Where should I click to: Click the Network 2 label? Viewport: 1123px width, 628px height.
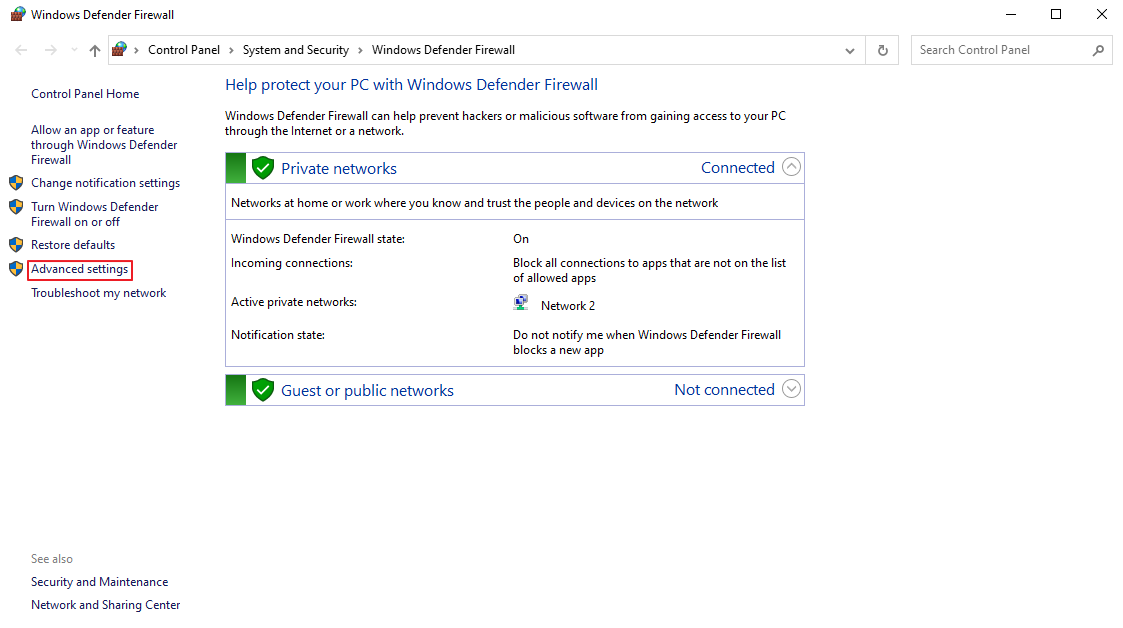click(568, 306)
